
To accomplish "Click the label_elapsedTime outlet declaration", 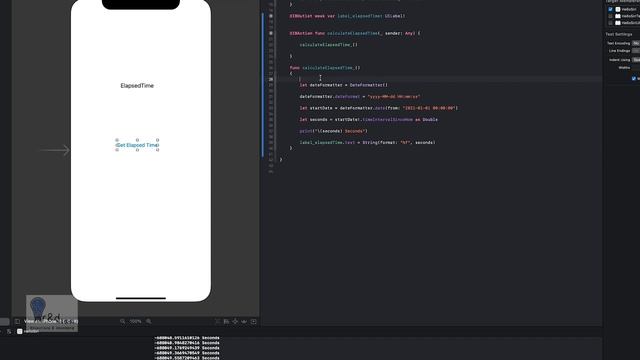I will pos(347,16).
